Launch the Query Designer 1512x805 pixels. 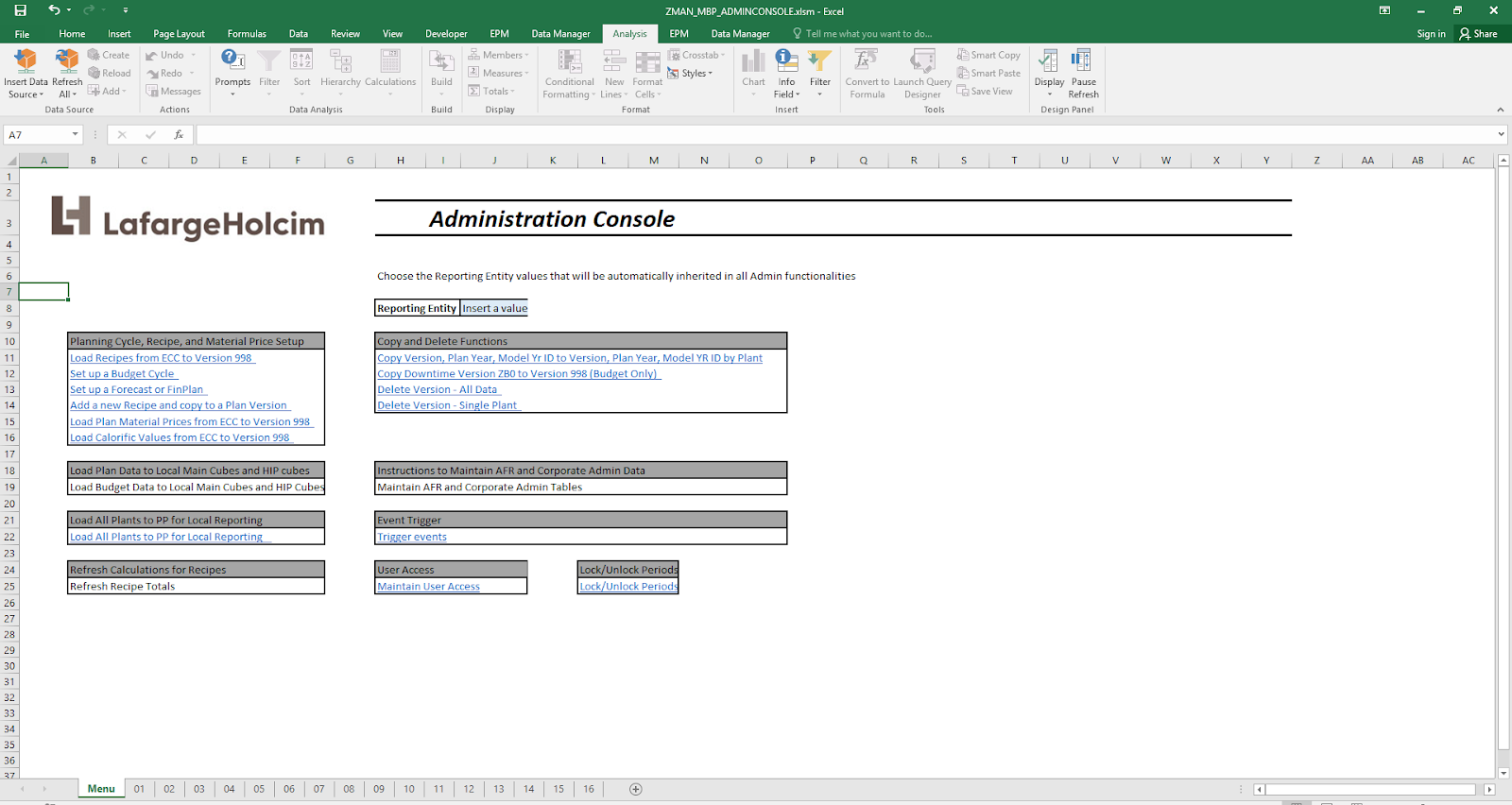click(922, 61)
